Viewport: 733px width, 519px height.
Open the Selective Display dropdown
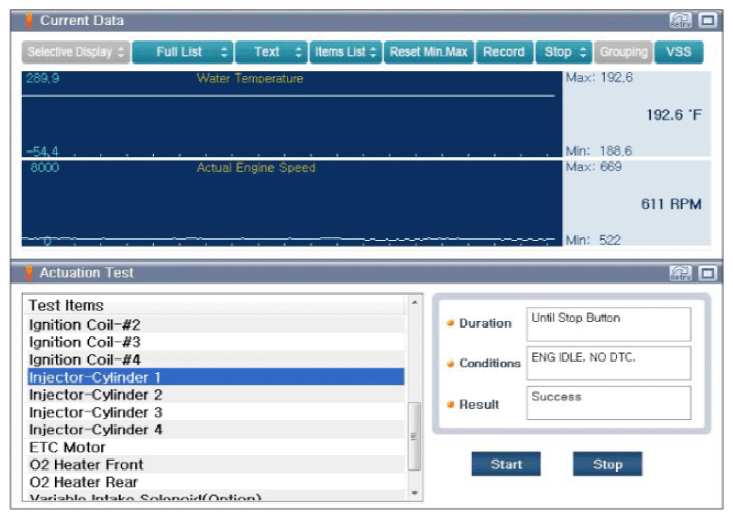pyautogui.click(x=76, y=52)
